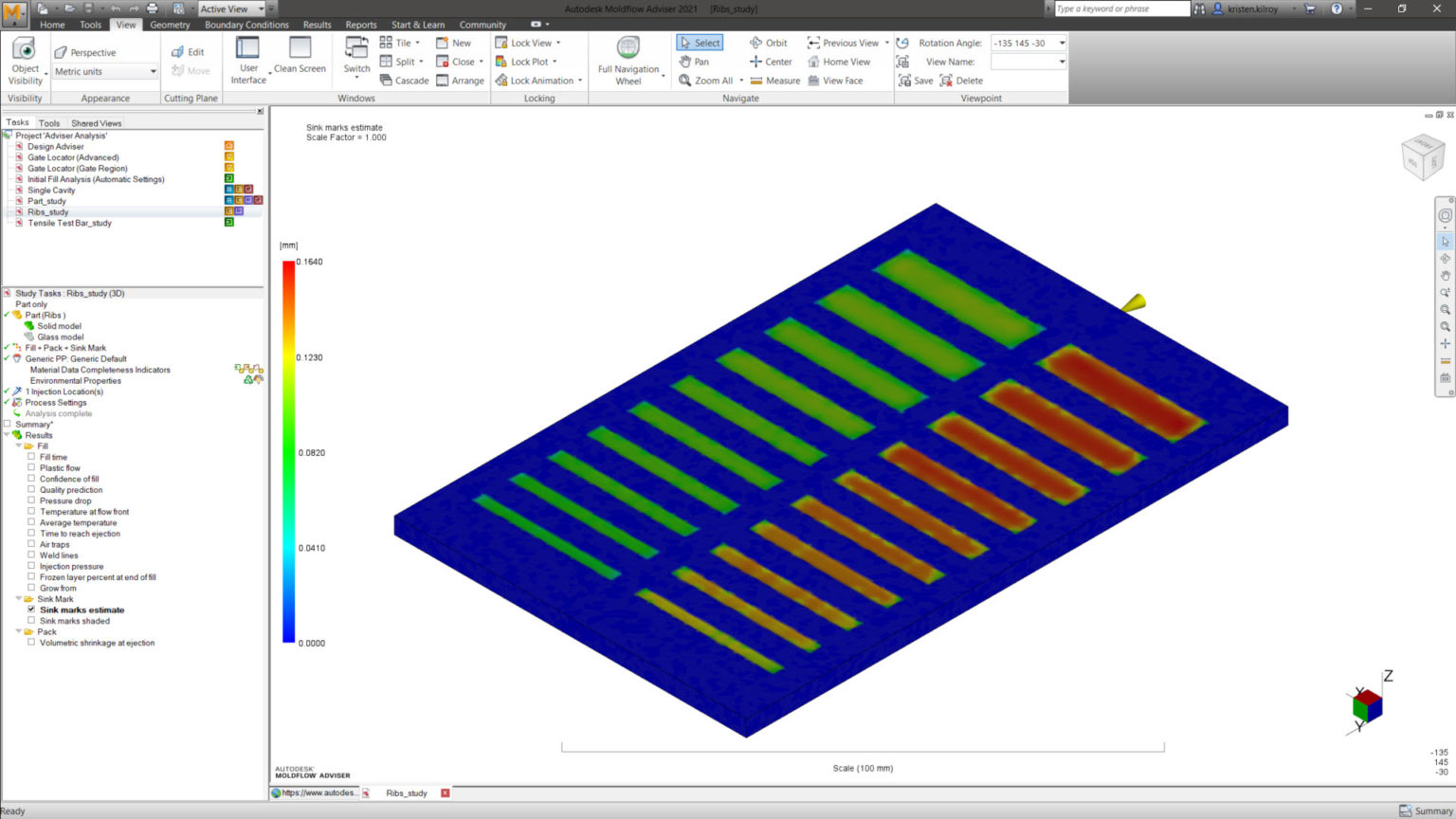
Task: Open the Boundary Conditions ribbon tab
Action: click(x=246, y=25)
